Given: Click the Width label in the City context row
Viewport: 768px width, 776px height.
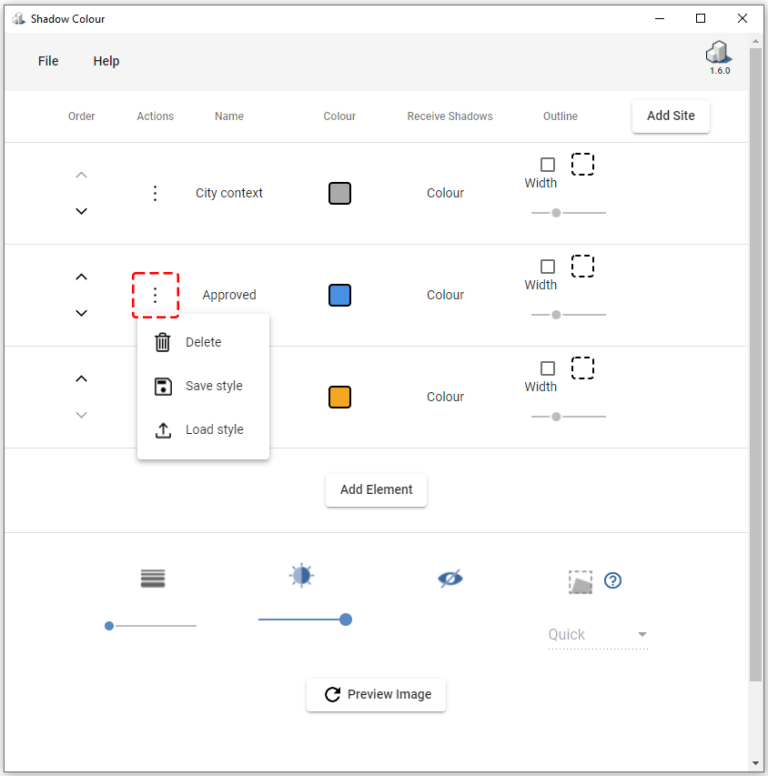Looking at the screenshot, I should 540,183.
